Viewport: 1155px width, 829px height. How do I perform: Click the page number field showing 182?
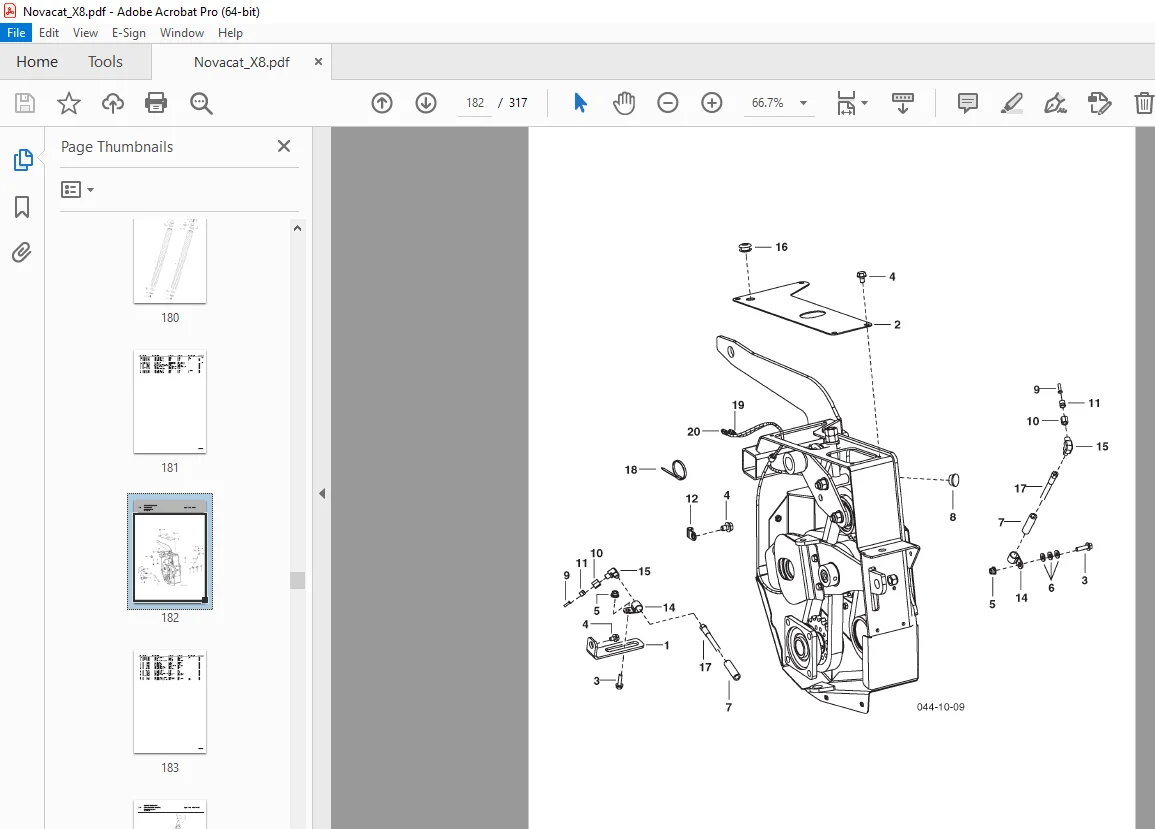[475, 103]
